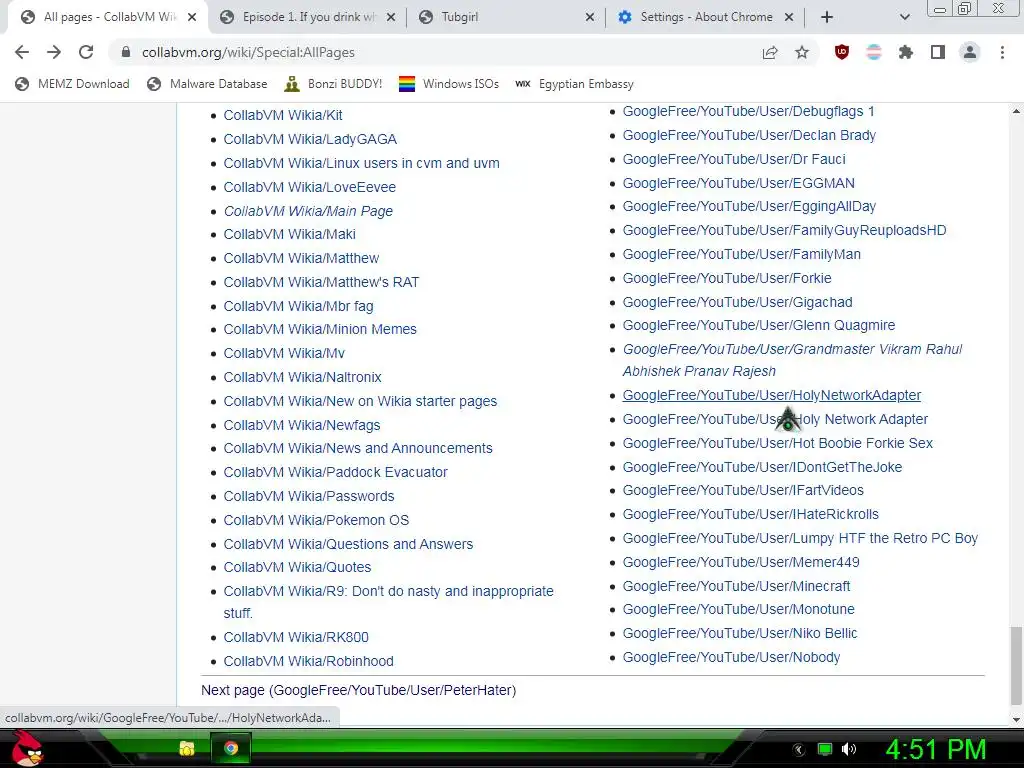
Task: Open CollabVM Wikia/Pokemon OS link
Action: 316,520
